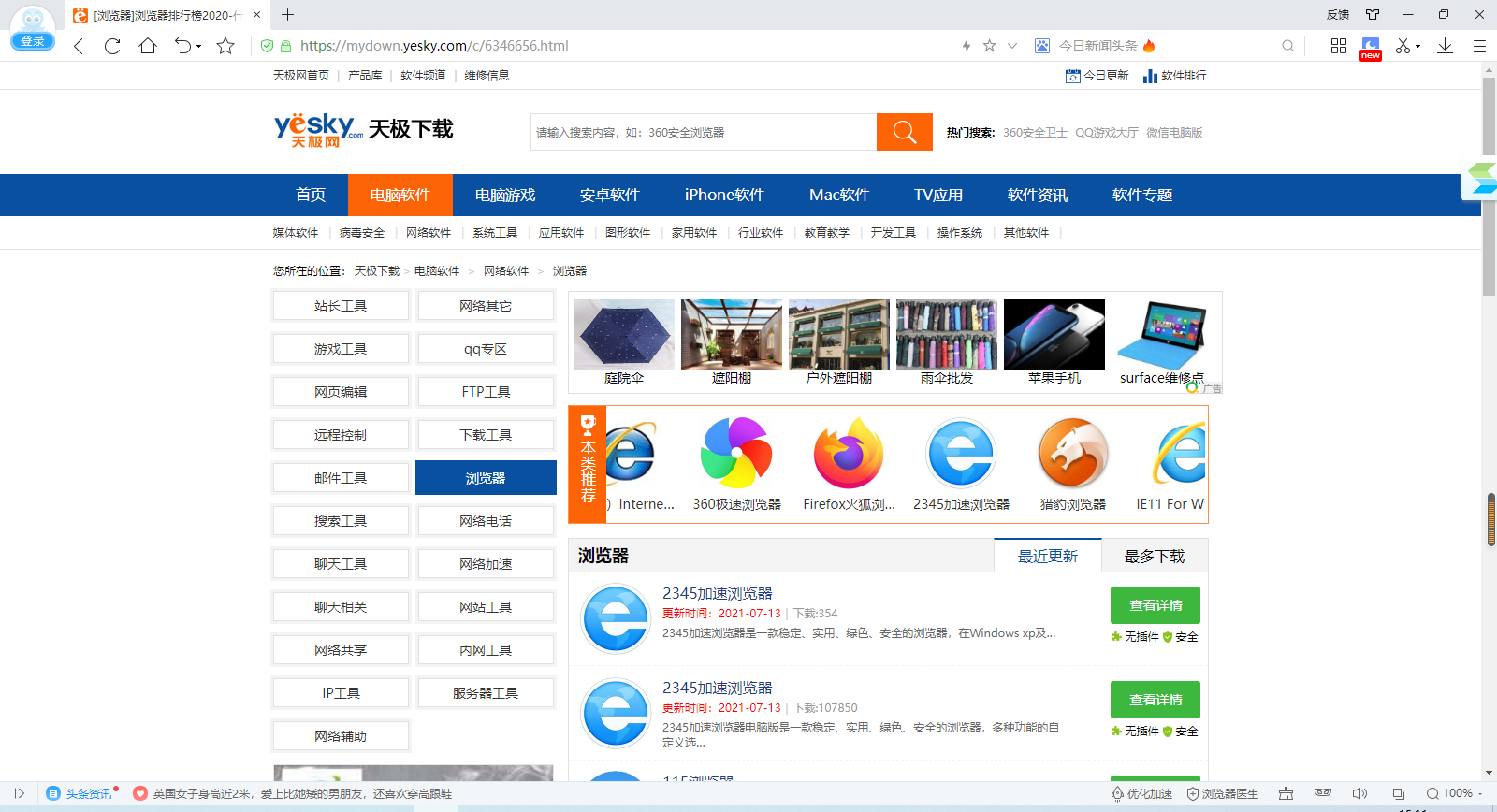This screenshot has width=1497, height=812.
Task: Click the 反馈 feedback link
Action: coord(1338,14)
